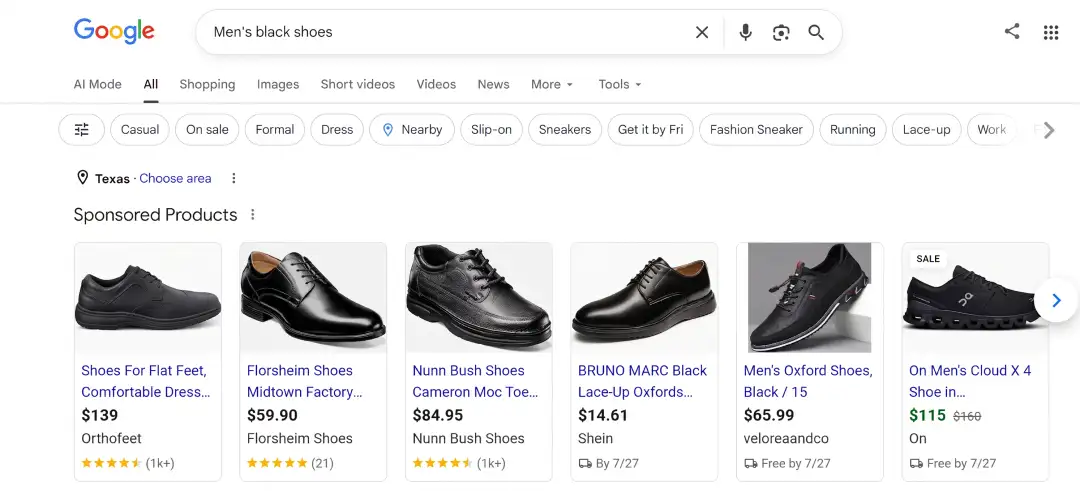Click the Orthofeet shoe image

148,297
